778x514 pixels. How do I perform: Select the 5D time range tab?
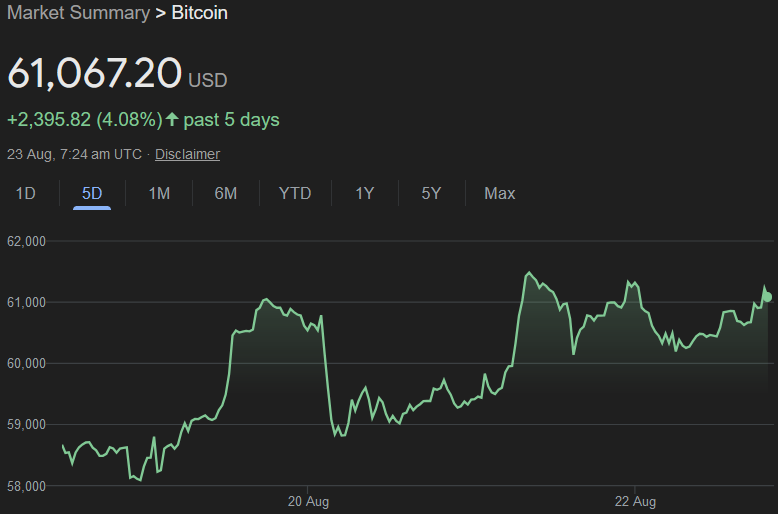[92, 193]
